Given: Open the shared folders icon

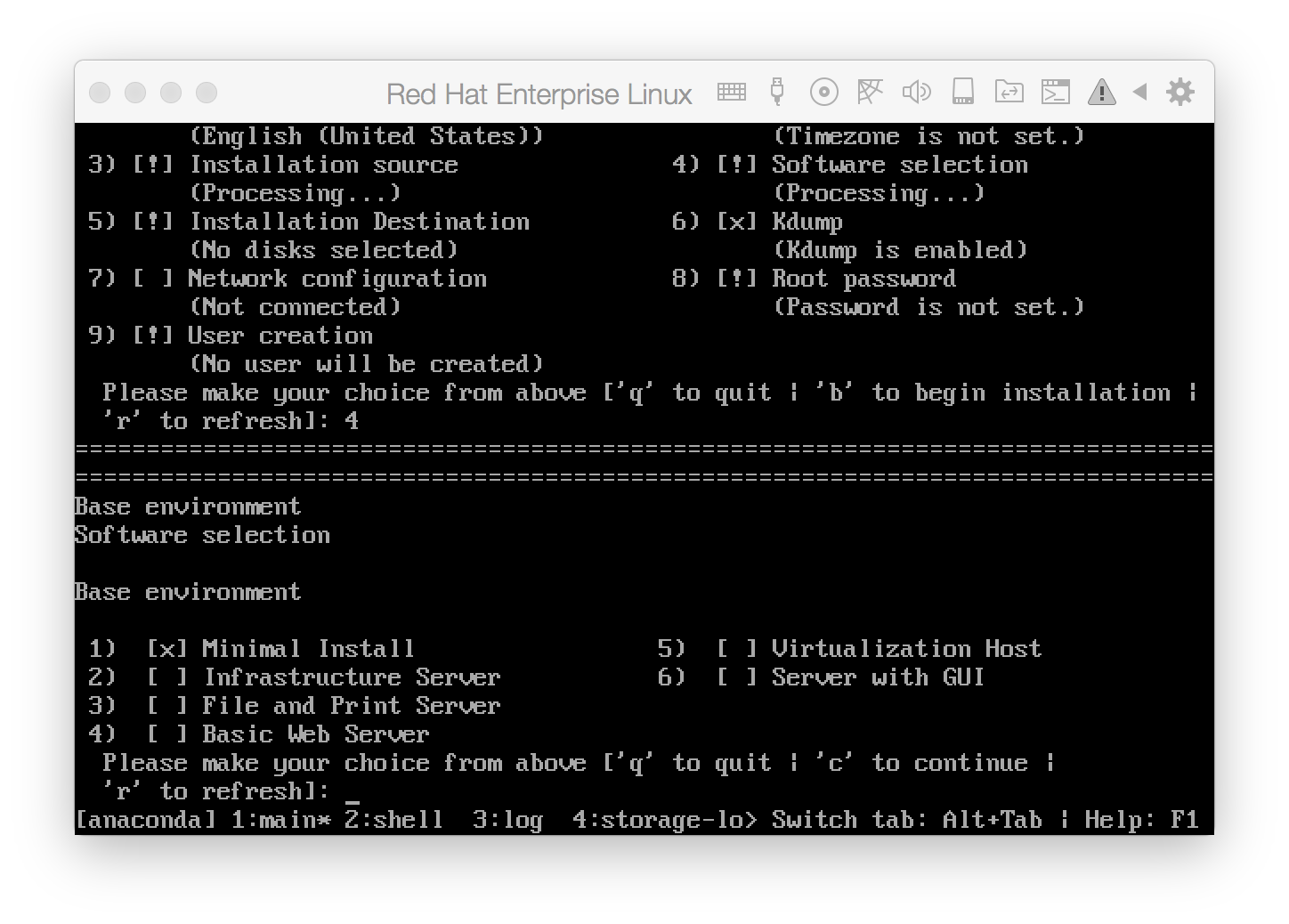Looking at the screenshot, I should pos(1009,92).
